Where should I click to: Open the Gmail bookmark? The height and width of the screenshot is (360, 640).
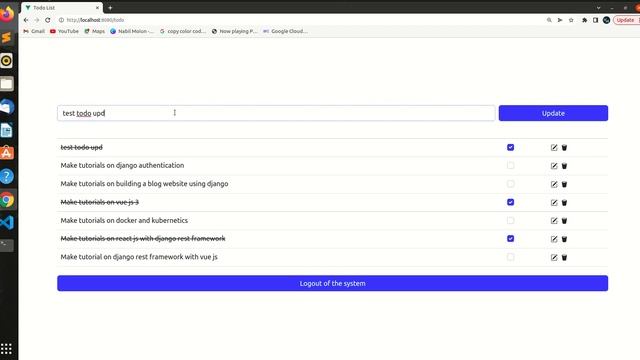click(x=34, y=31)
